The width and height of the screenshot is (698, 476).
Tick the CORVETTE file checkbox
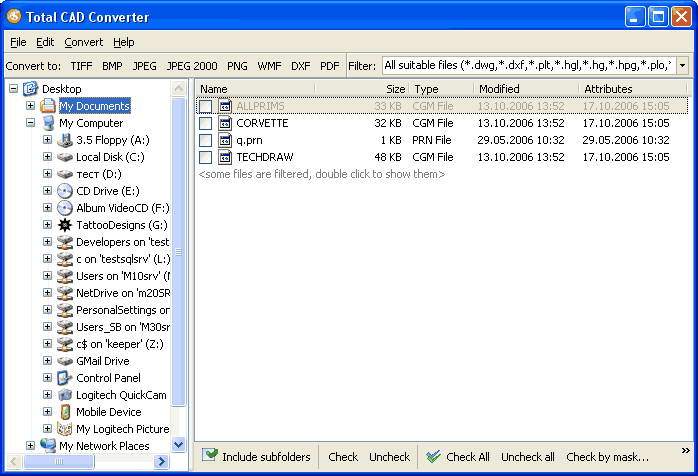205,123
